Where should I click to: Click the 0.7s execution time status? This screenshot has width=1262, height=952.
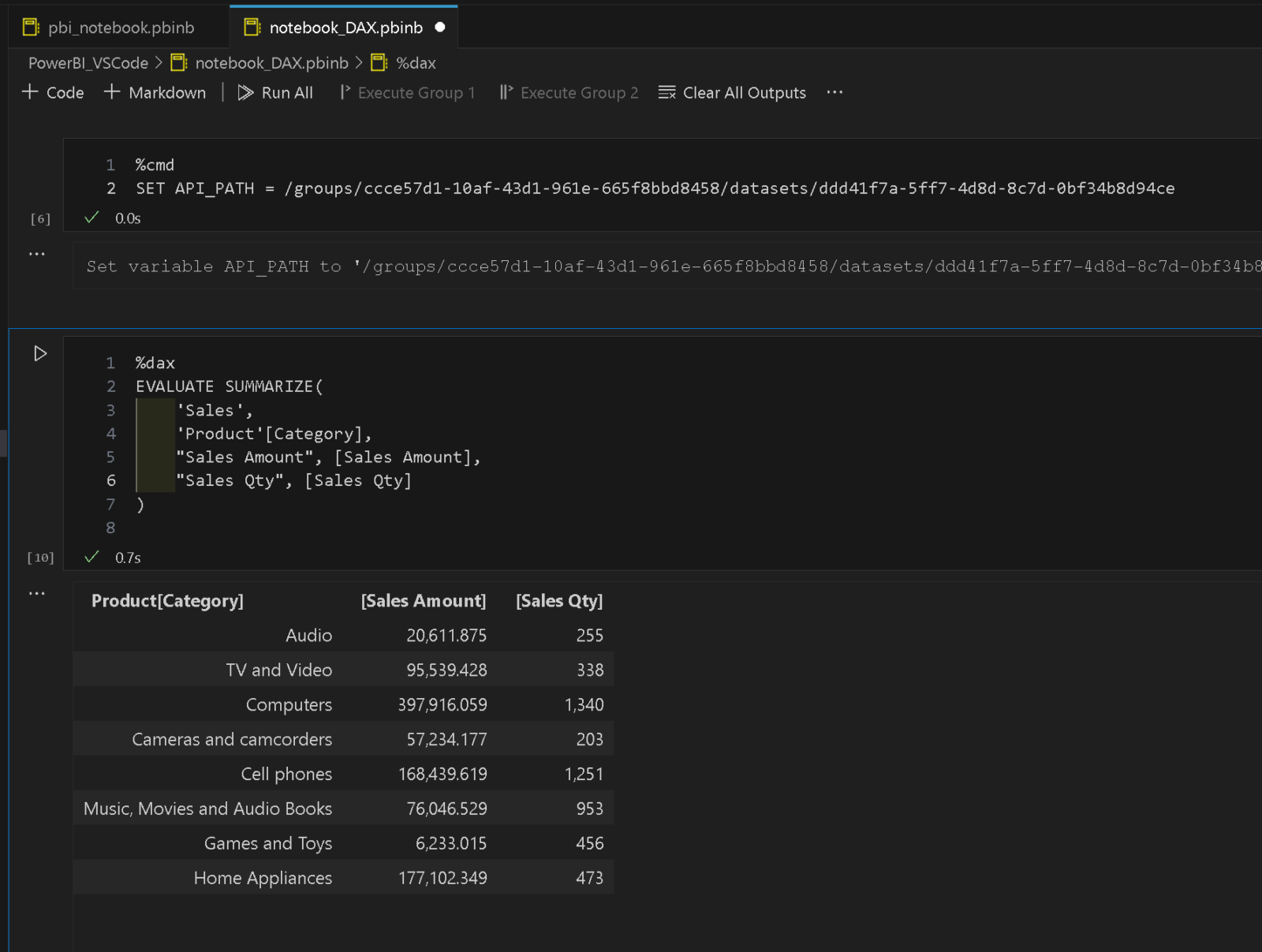click(128, 558)
